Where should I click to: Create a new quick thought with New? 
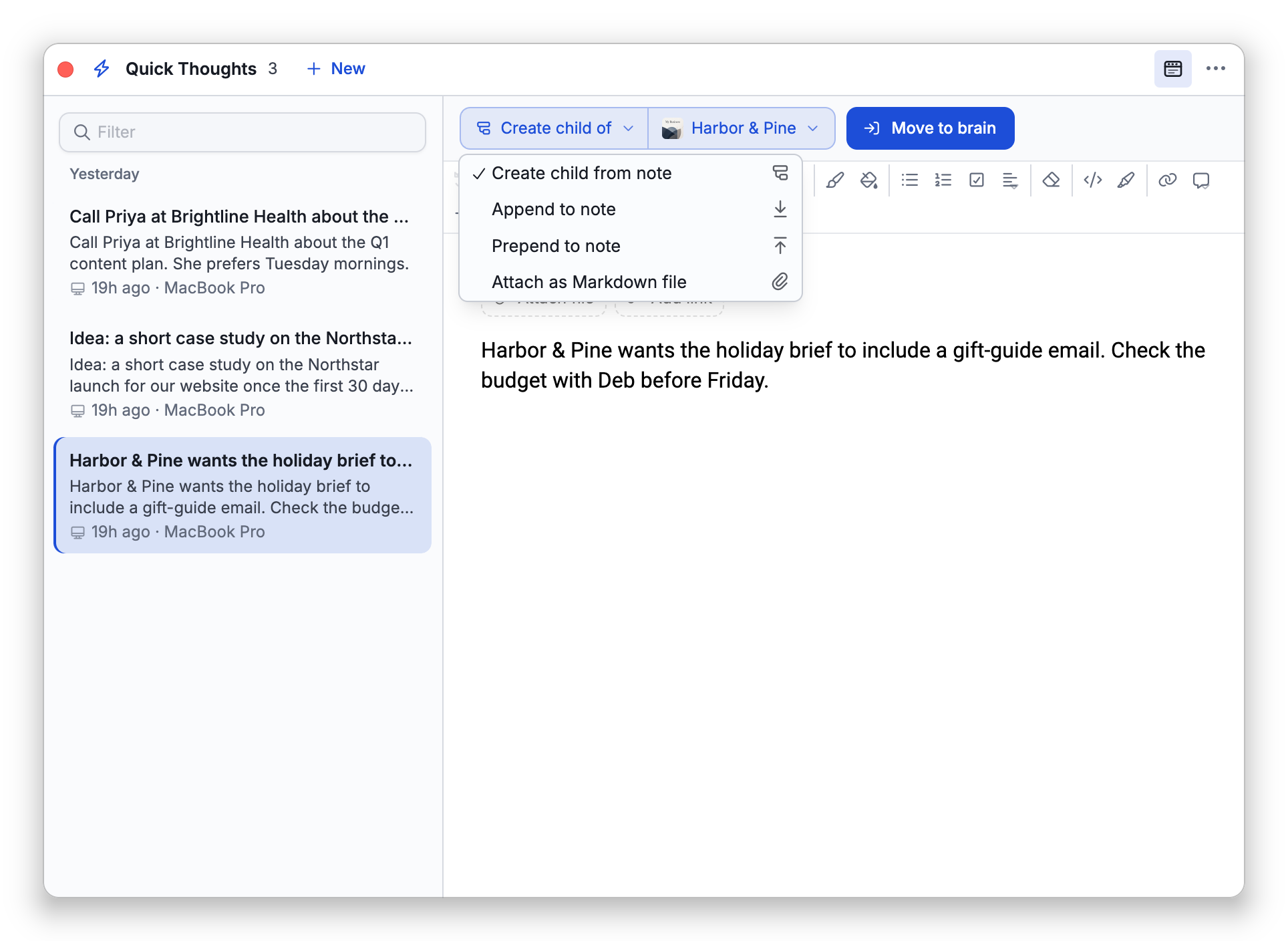[336, 69]
